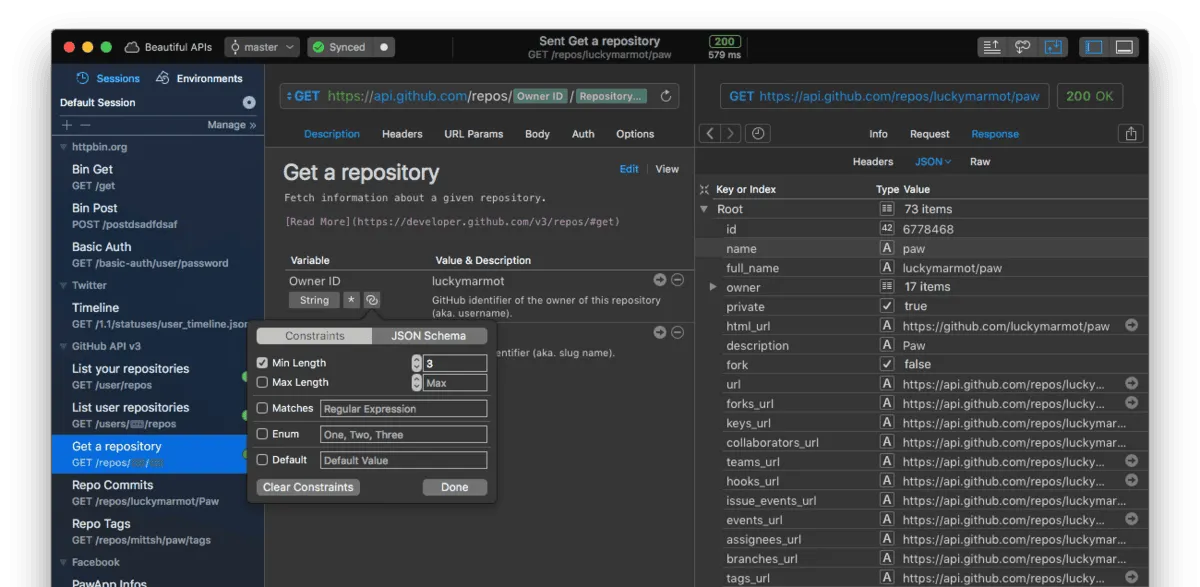Open constraints via the chain-link icon near String
Image resolution: width=1200 pixels, height=587 pixels.
[x=371, y=299]
